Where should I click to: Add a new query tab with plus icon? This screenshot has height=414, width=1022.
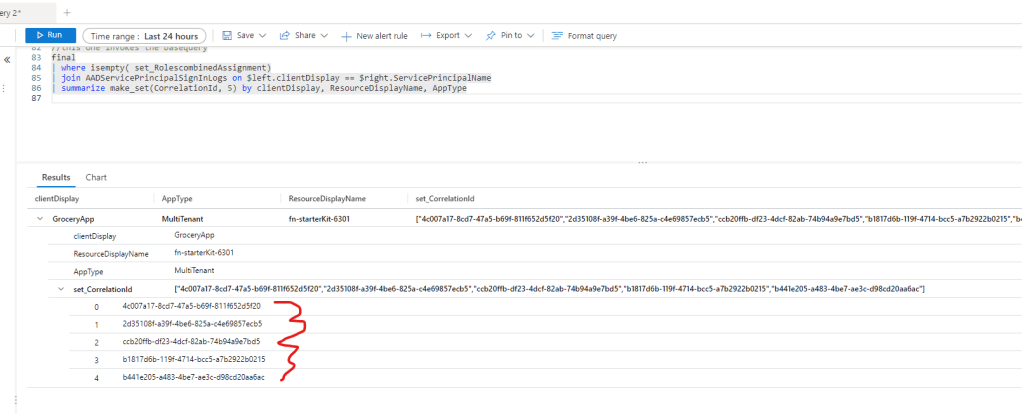(x=67, y=12)
